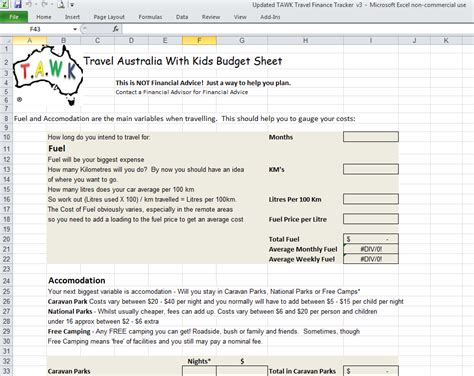Screen dimensions: 474x376
Task: Click the 'Total Fuel' label
Action: click(x=284, y=239)
